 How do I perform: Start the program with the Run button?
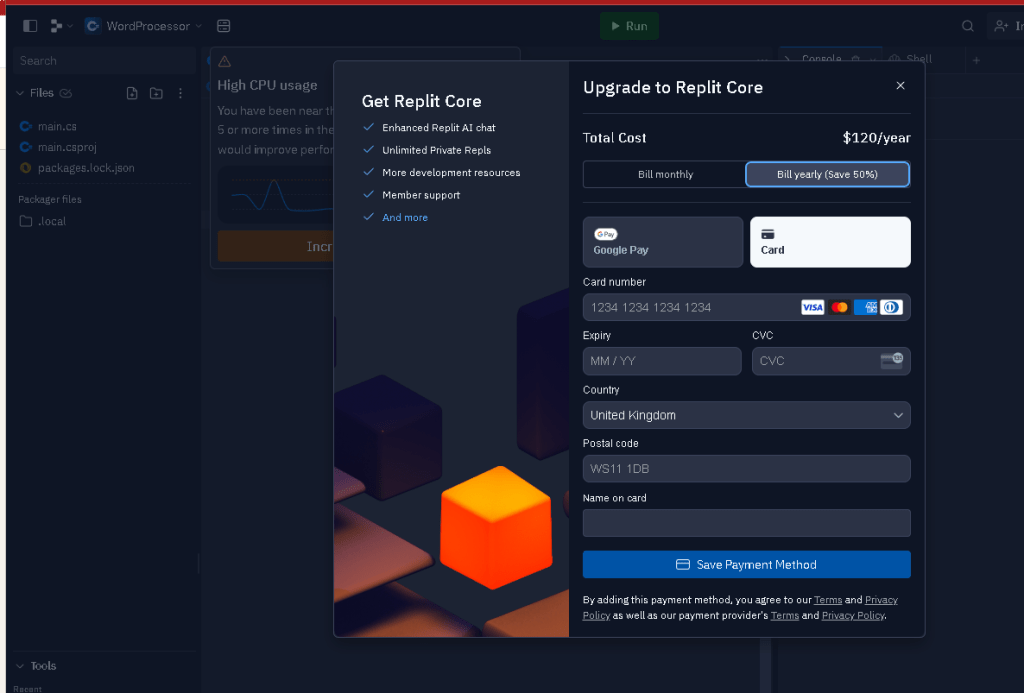[629, 26]
